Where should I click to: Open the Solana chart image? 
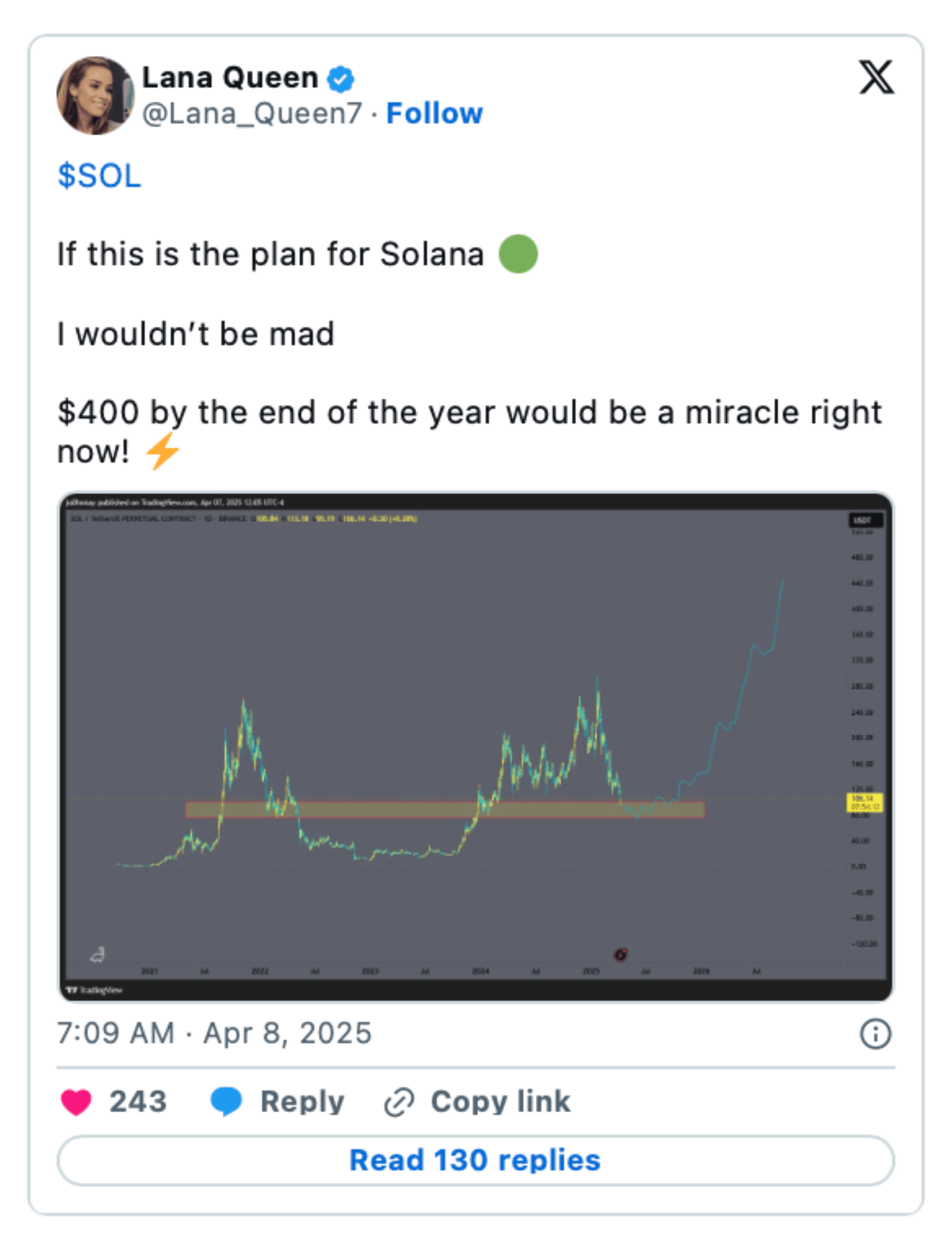tap(475, 747)
